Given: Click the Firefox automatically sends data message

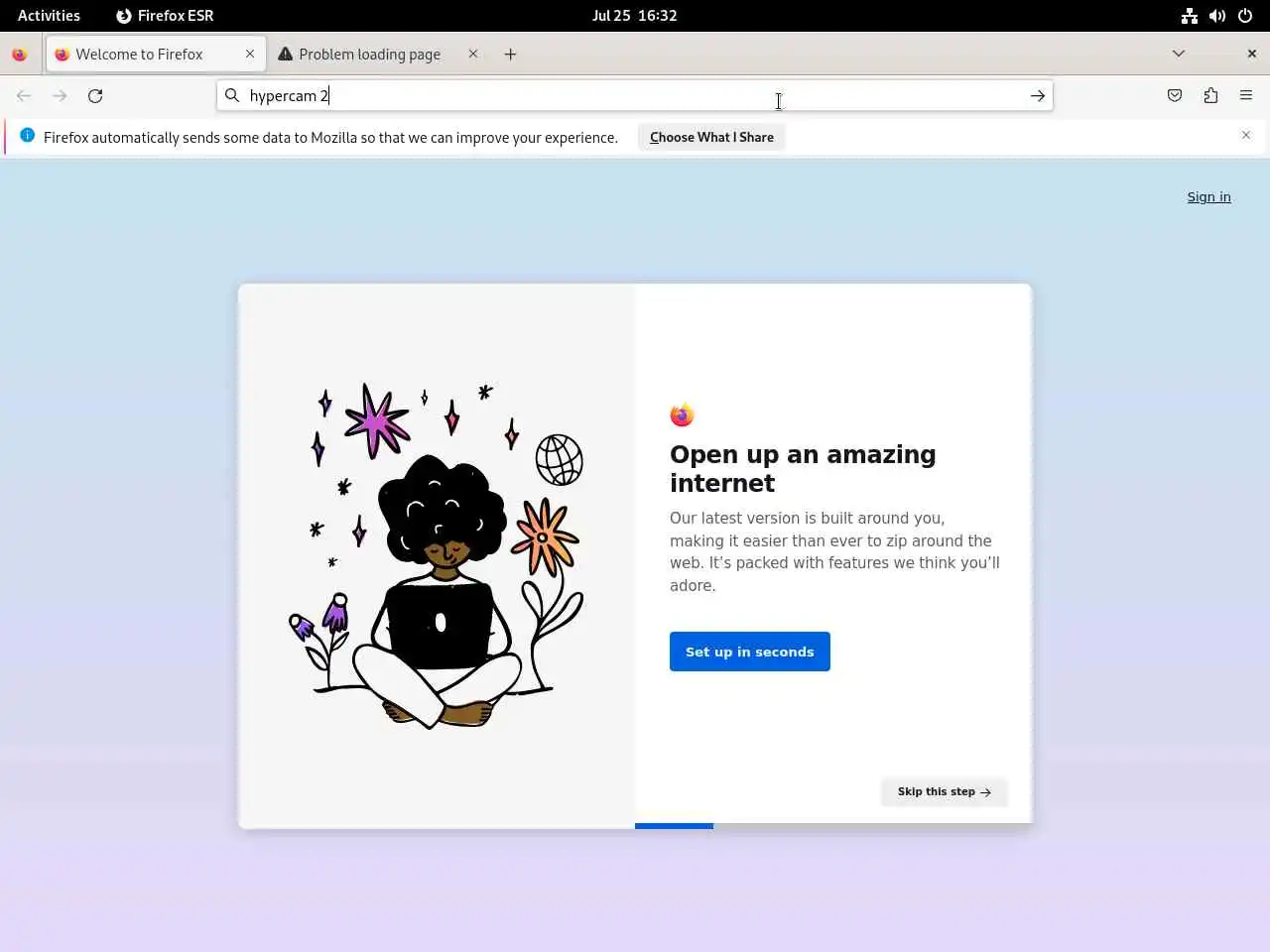Looking at the screenshot, I should (x=330, y=137).
